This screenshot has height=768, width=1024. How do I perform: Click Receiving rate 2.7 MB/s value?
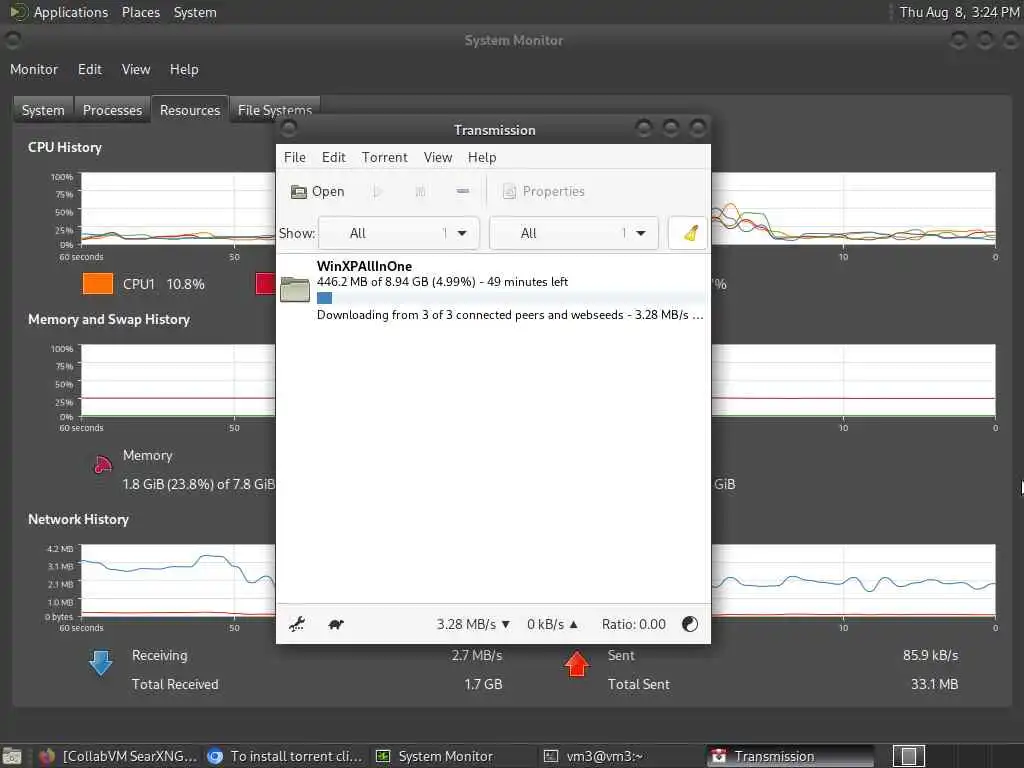[x=477, y=655]
